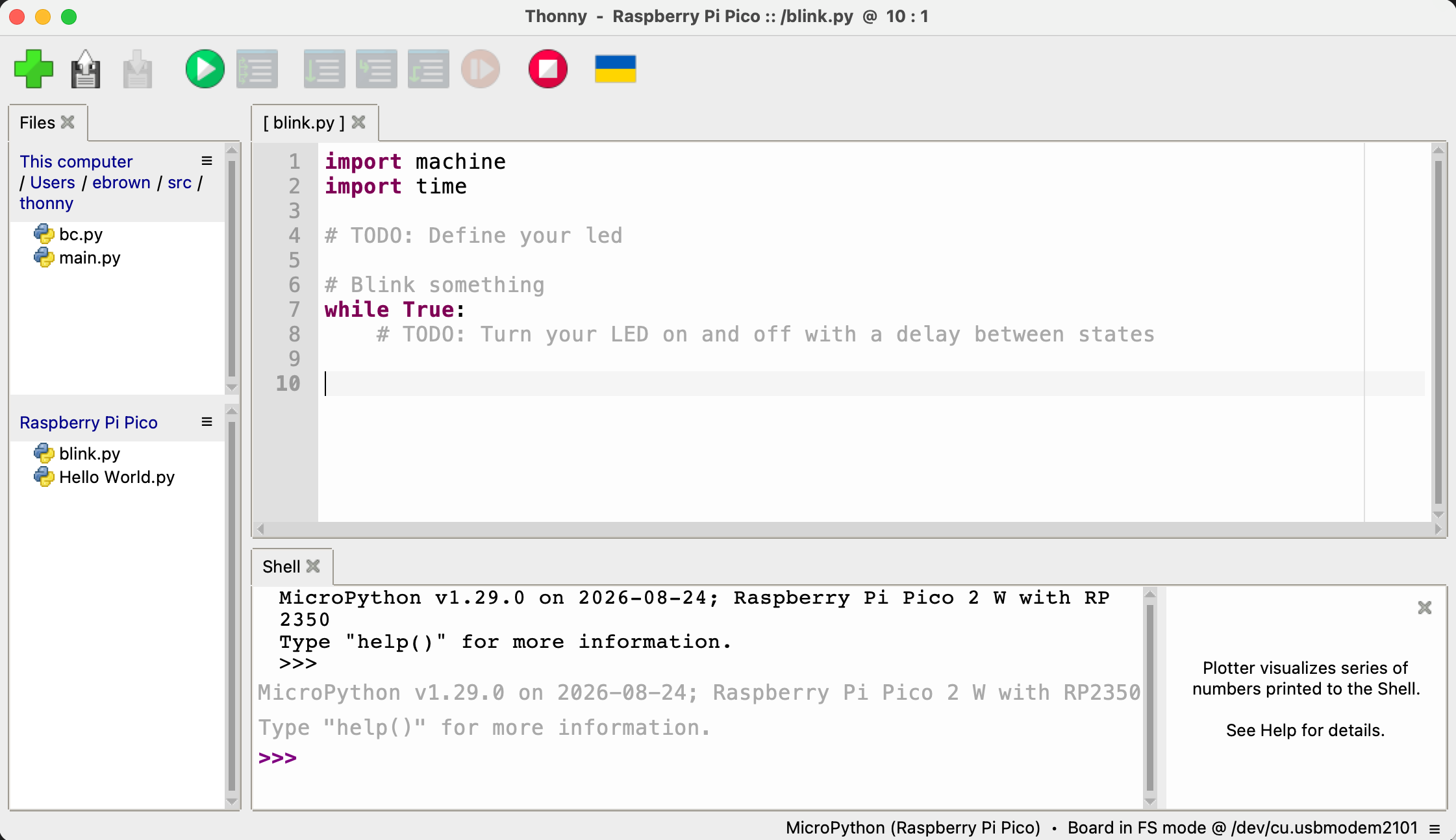Click This computer heading link

pos(76,162)
